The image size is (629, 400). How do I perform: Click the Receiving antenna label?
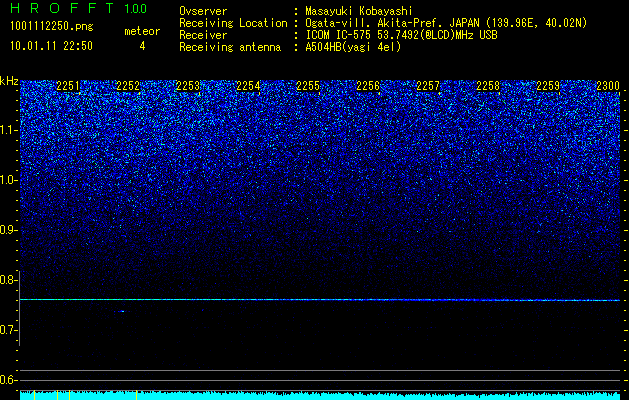(230, 47)
